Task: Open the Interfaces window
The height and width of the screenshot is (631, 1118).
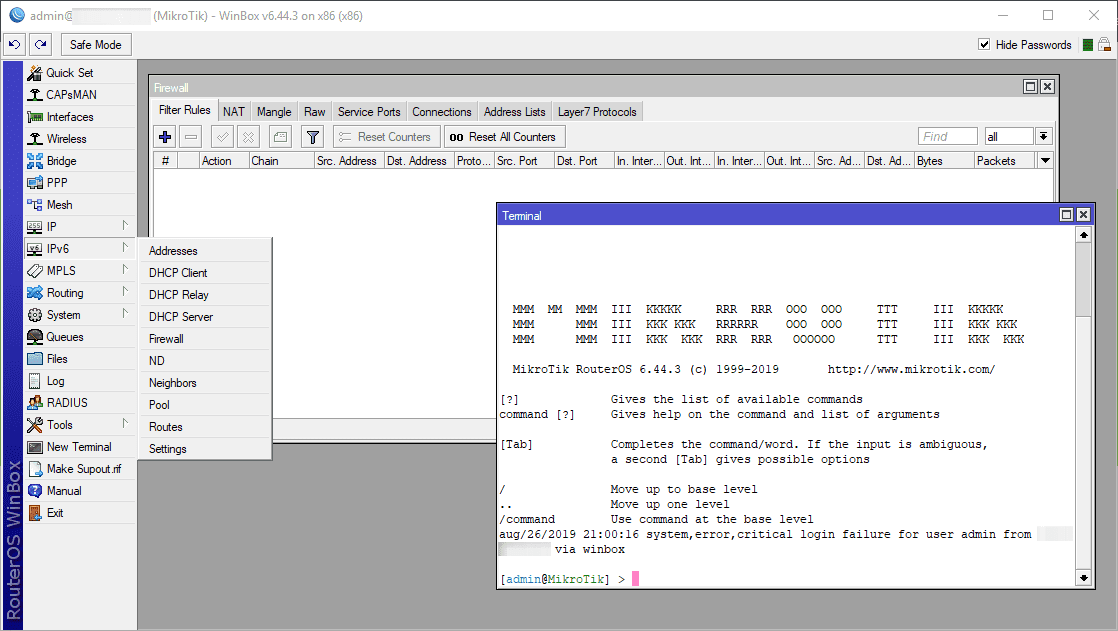Action: pyautogui.click(x=80, y=117)
